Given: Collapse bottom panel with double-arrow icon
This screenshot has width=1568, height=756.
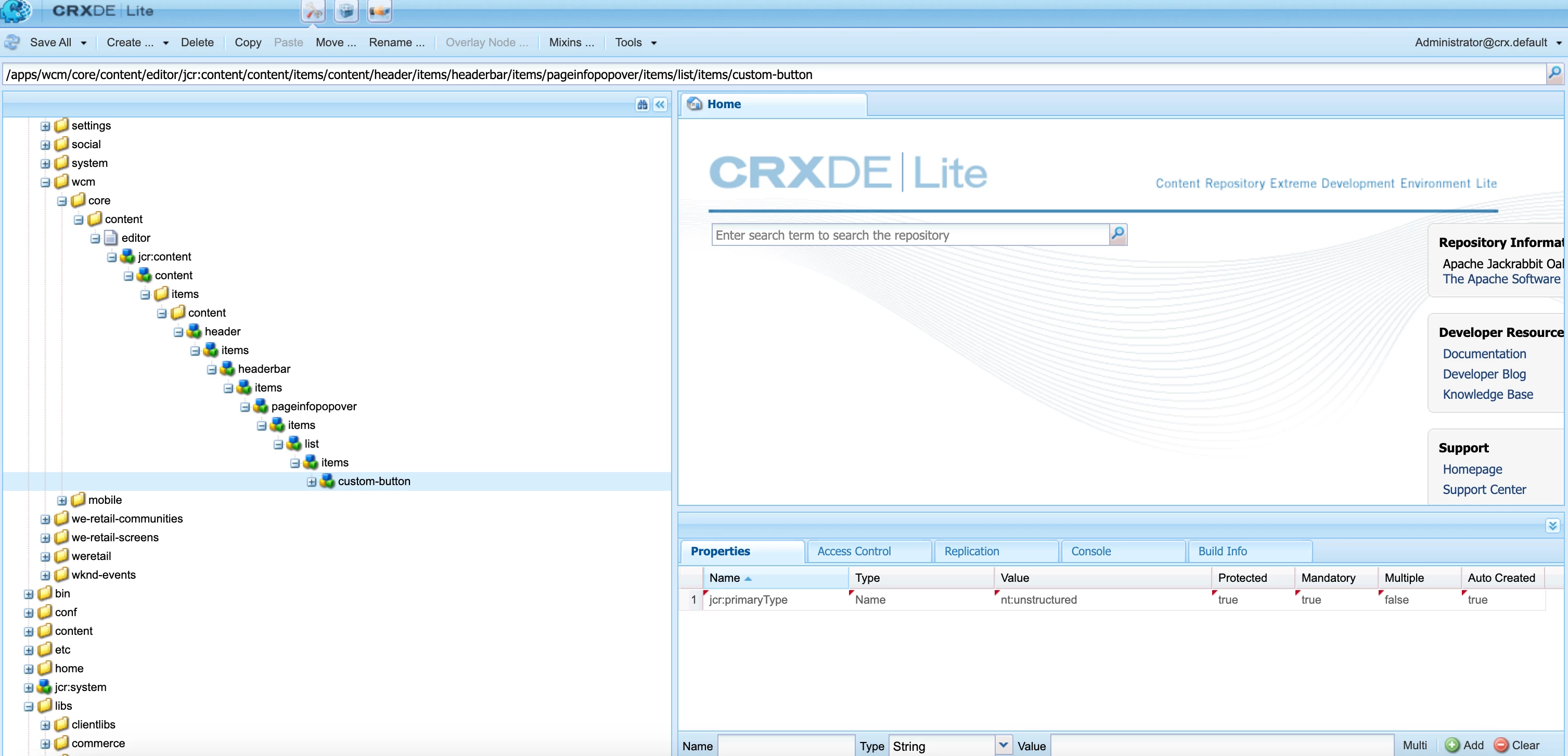Looking at the screenshot, I should (x=1552, y=526).
